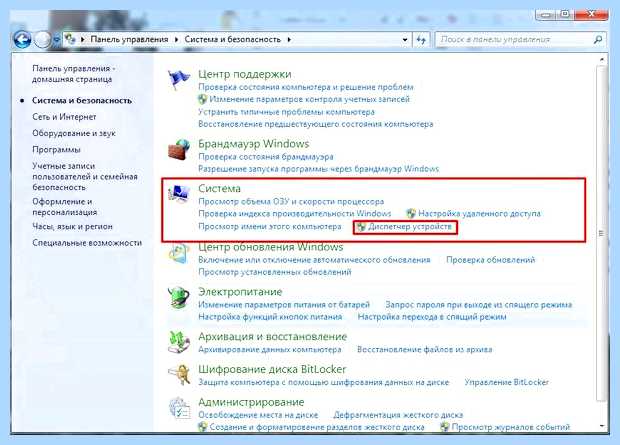This screenshot has height=445, width=620.
Task: Click Просмотр имени этого компьютера
Action: (270, 227)
